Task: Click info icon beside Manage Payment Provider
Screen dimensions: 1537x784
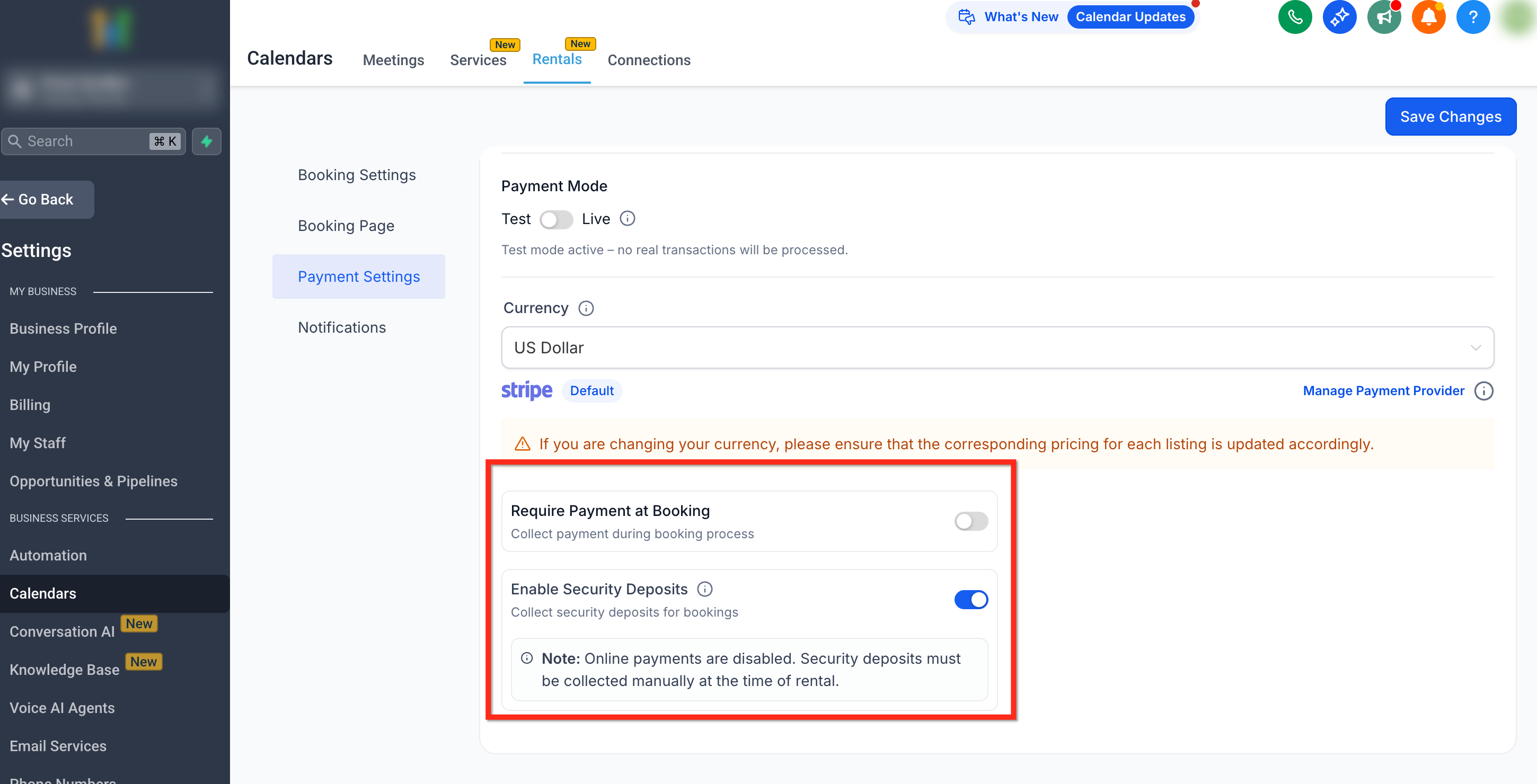Action: pyautogui.click(x=1483, y=391)
